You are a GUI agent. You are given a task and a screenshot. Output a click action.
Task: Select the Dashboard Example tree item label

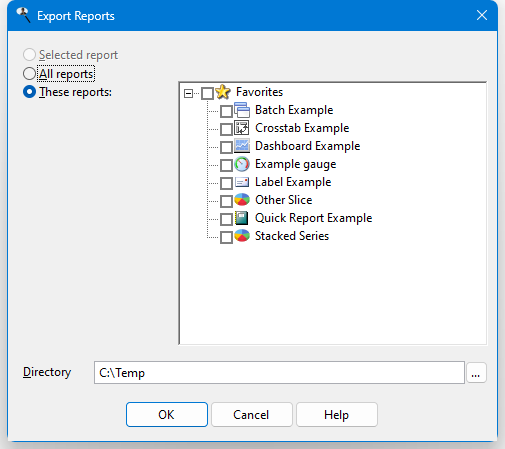(307, 146)
